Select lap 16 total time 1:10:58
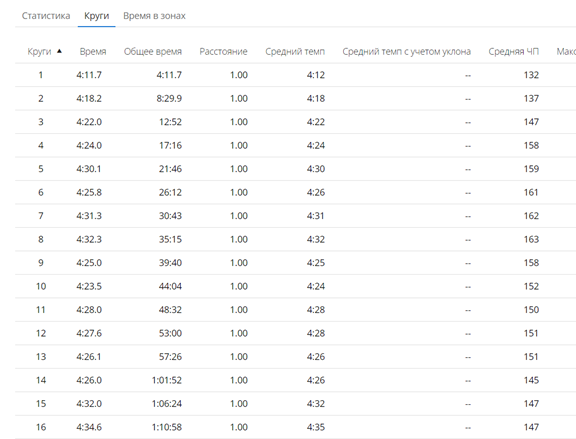This screenshot has height=439, width=576. (167, 427)
